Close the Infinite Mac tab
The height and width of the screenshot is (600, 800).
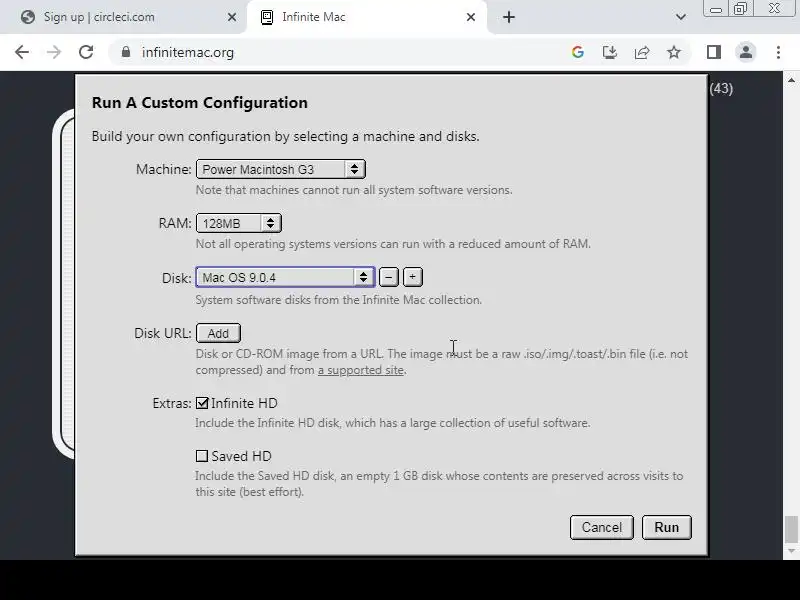471,17
